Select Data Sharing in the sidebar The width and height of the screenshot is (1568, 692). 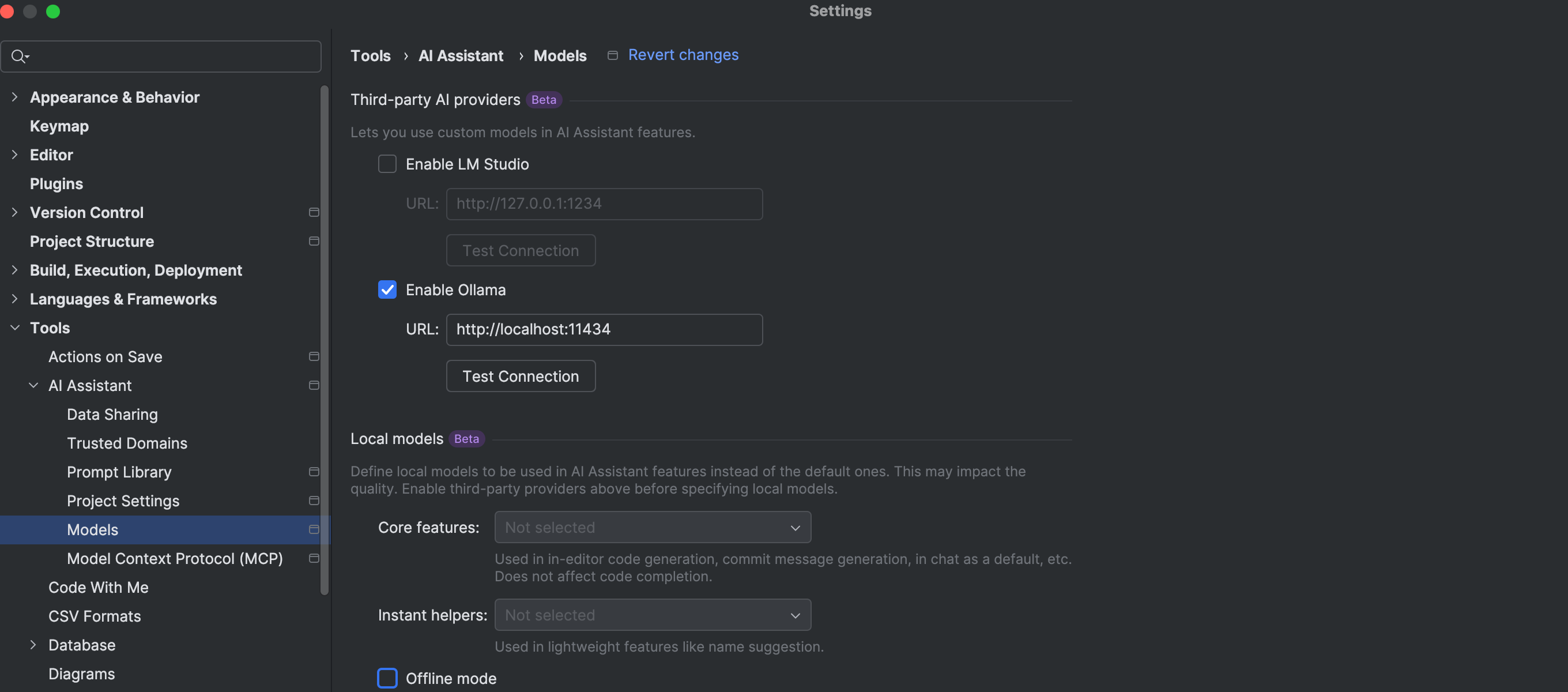tap(112, 414)
